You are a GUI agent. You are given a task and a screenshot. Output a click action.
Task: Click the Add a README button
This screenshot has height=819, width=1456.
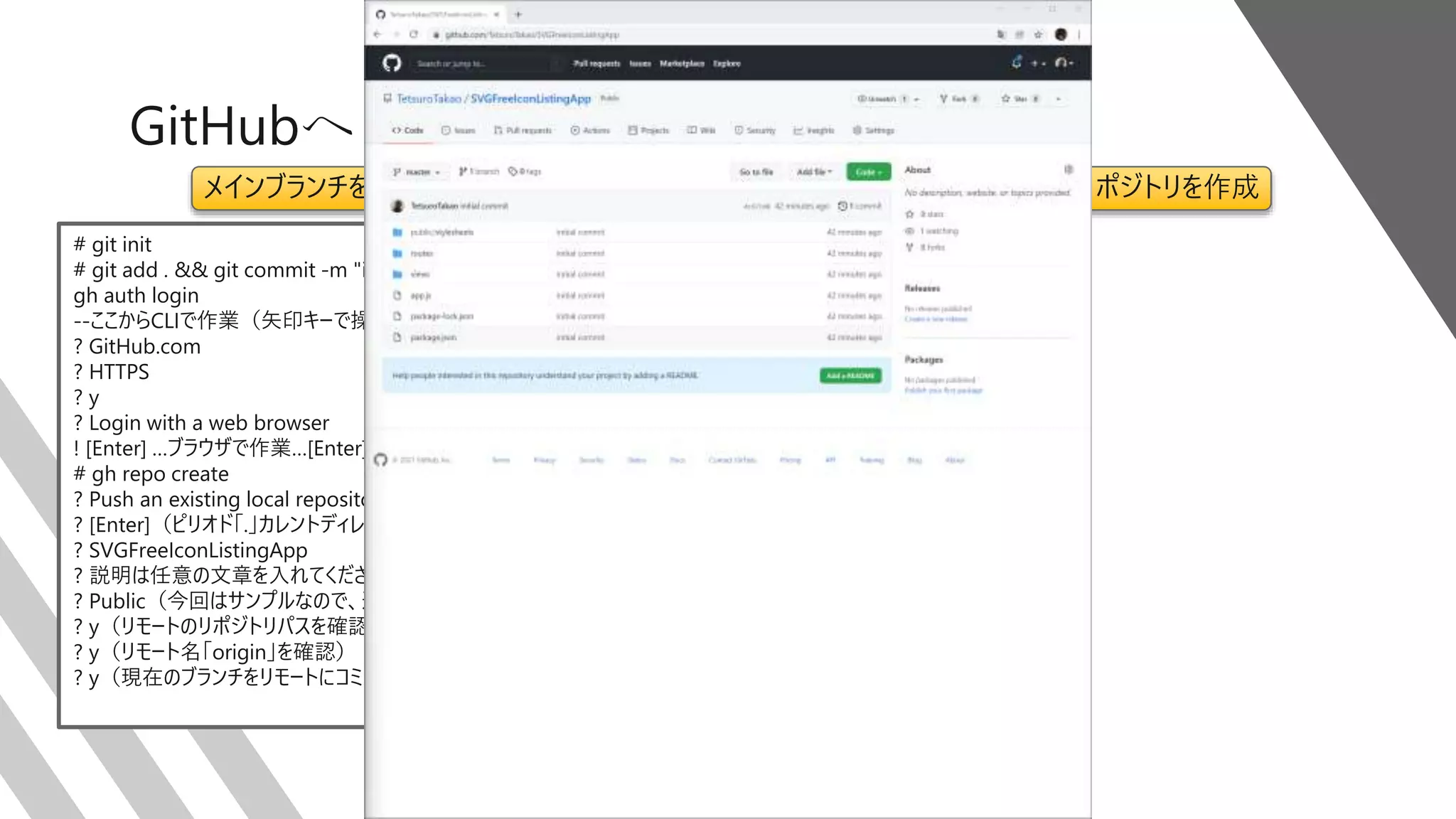[850, 375]
